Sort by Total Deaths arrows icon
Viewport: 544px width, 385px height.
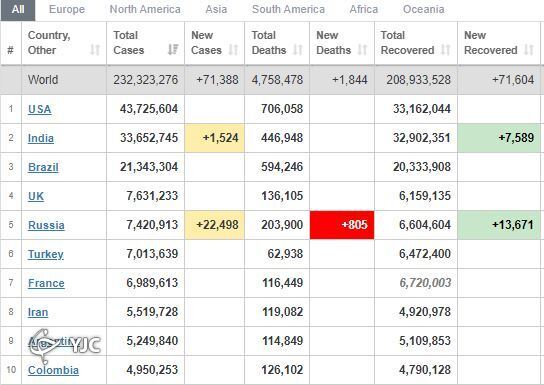point(298,50)
